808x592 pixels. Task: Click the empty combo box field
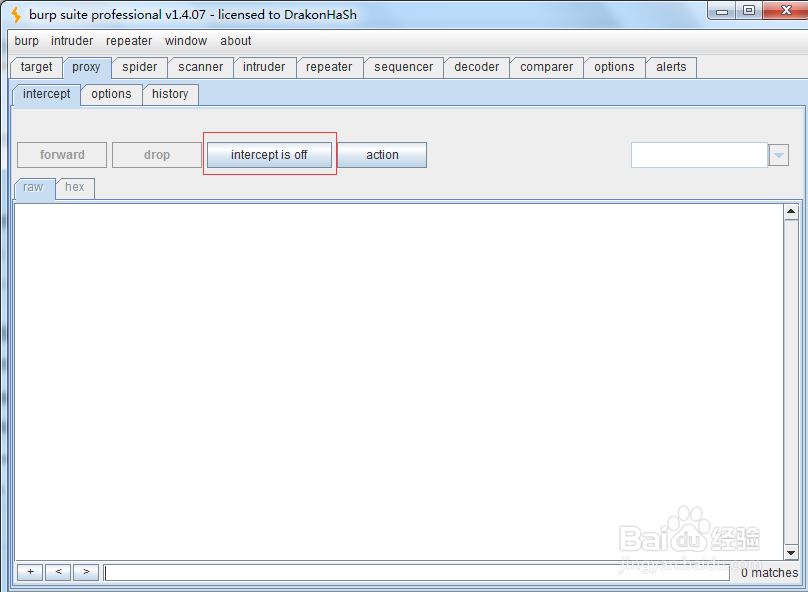(x=699, y=155)
